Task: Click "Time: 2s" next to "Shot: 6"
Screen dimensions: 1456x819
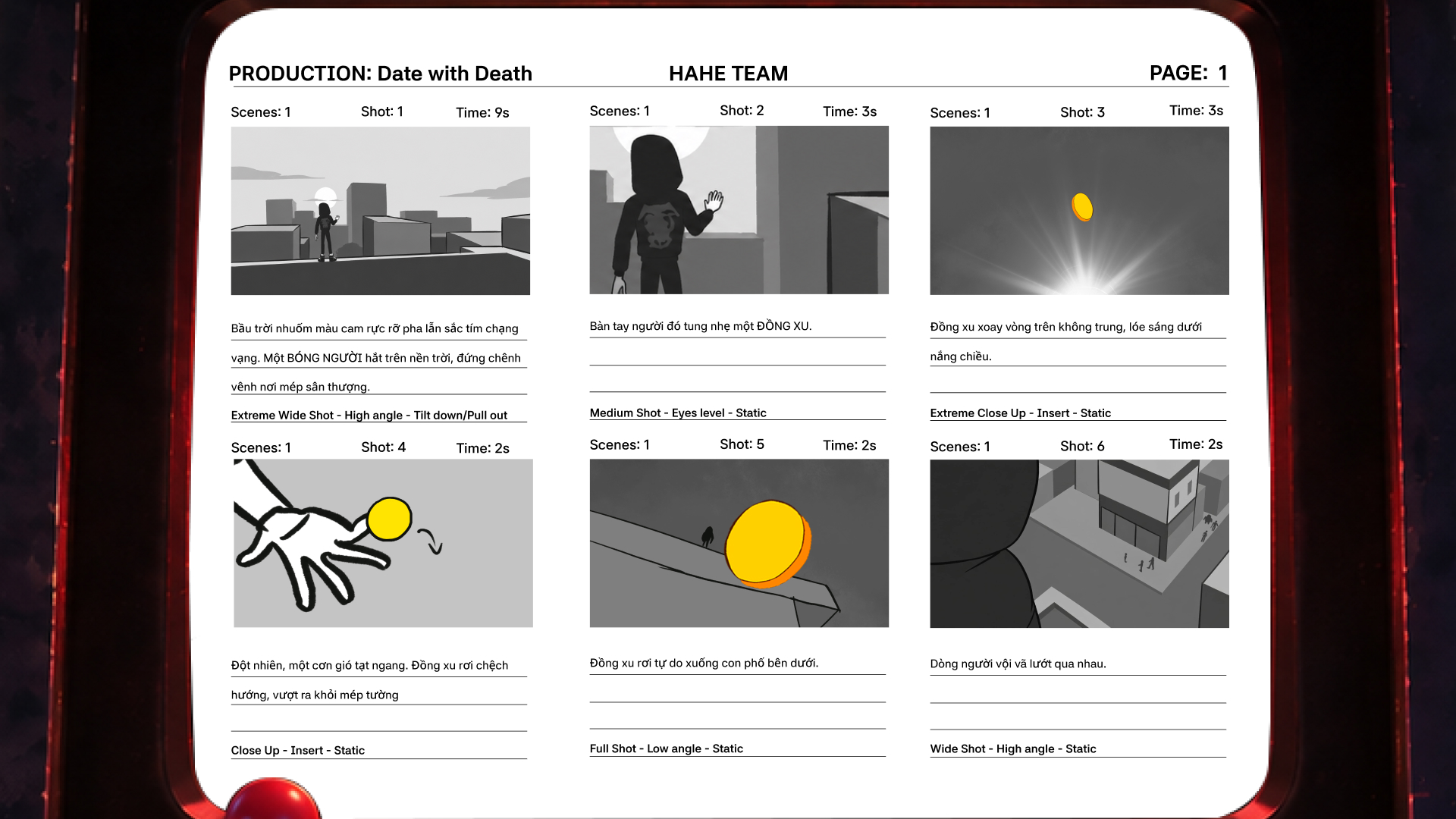Action: (1196, 444)
